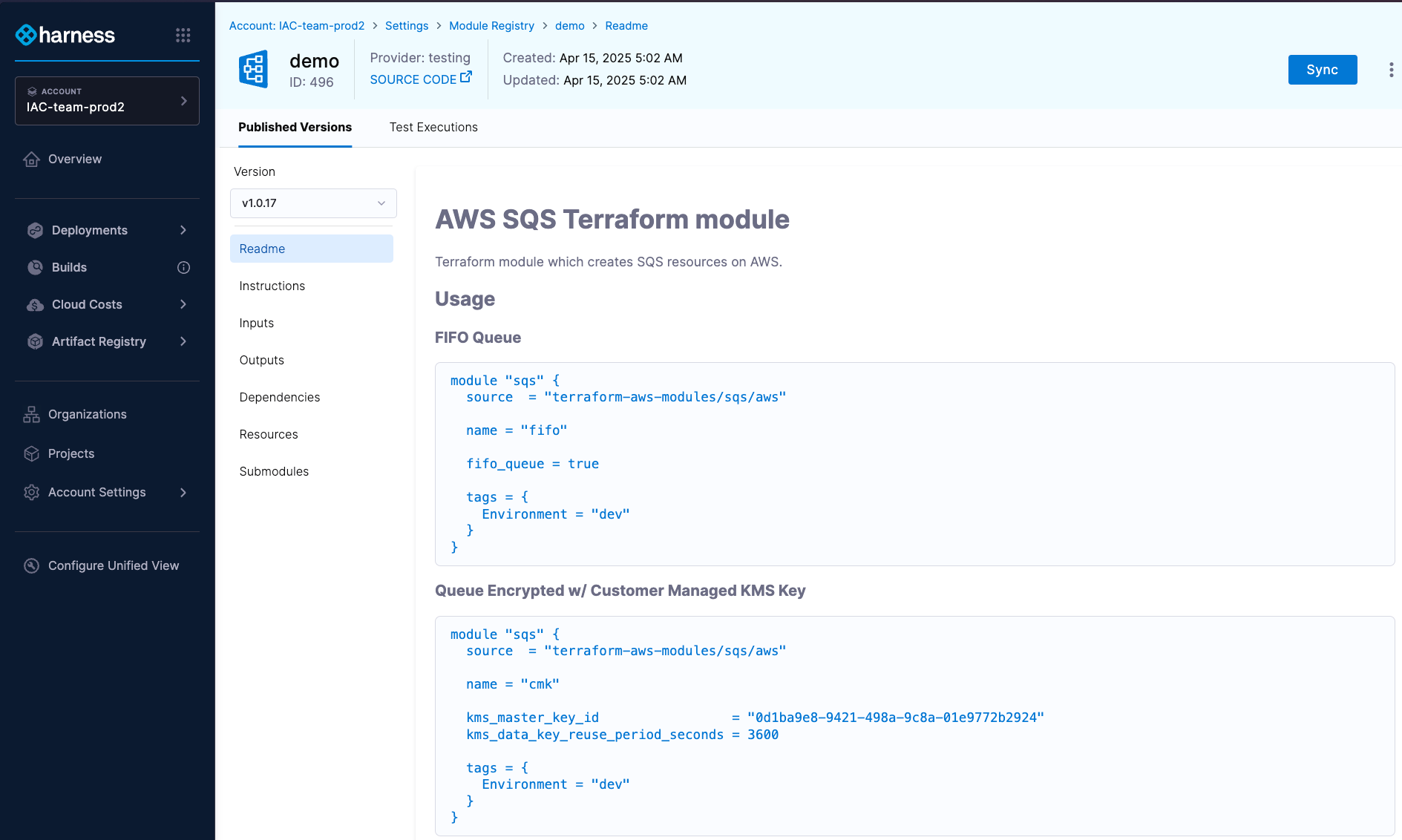Click the Overview home icon

pos(31,159)
